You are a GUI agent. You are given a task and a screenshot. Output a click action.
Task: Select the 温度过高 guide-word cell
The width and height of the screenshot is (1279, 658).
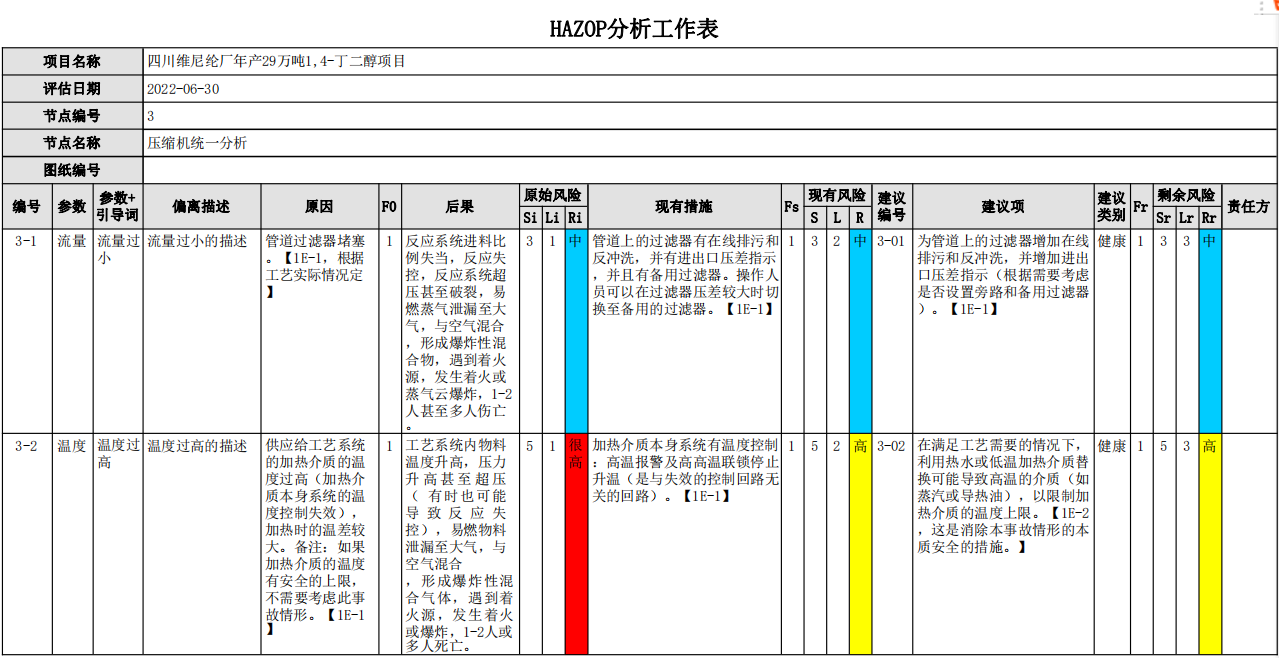coord(118,544)
